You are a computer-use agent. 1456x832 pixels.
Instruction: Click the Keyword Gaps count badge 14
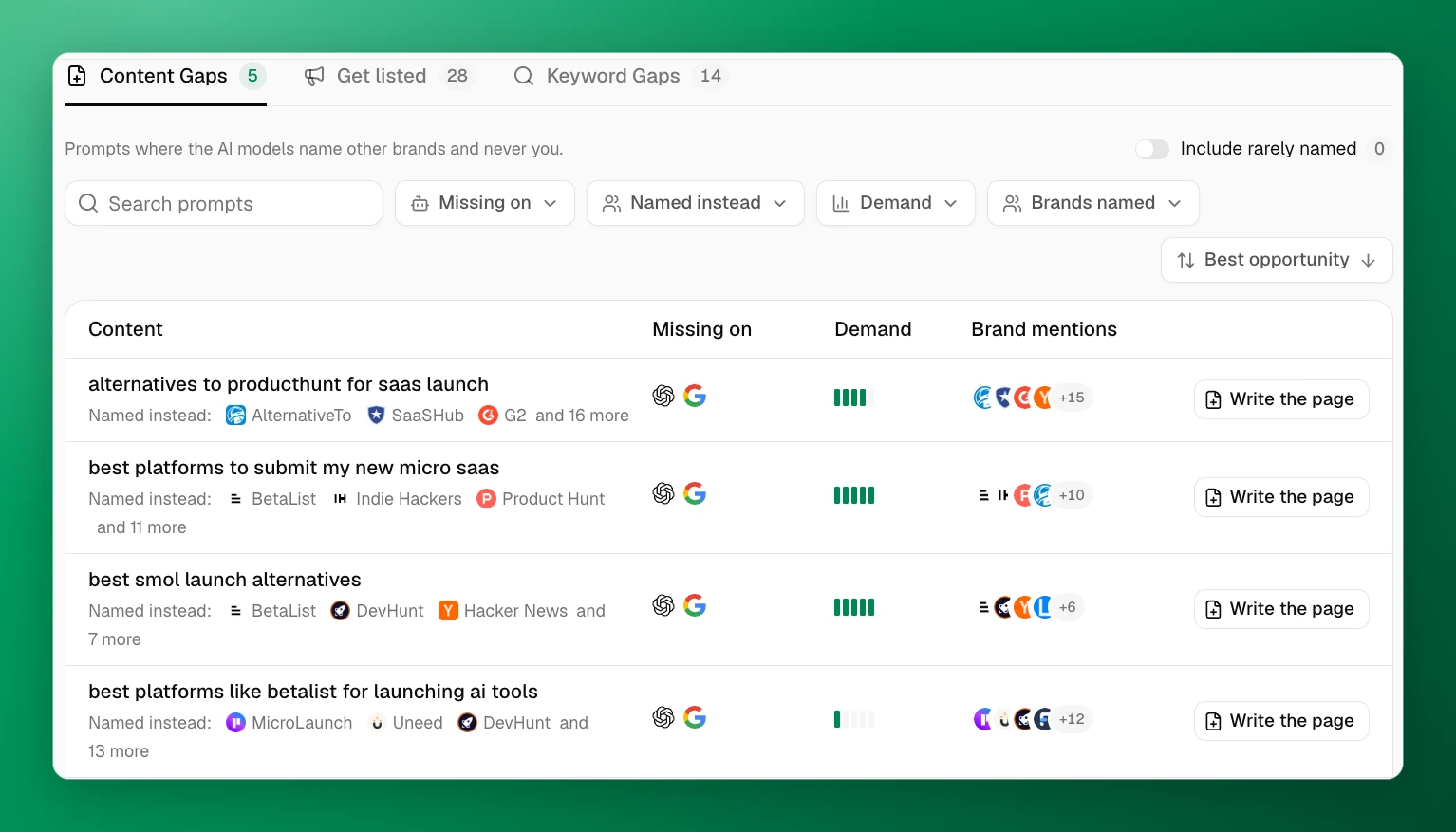point(711,76)
